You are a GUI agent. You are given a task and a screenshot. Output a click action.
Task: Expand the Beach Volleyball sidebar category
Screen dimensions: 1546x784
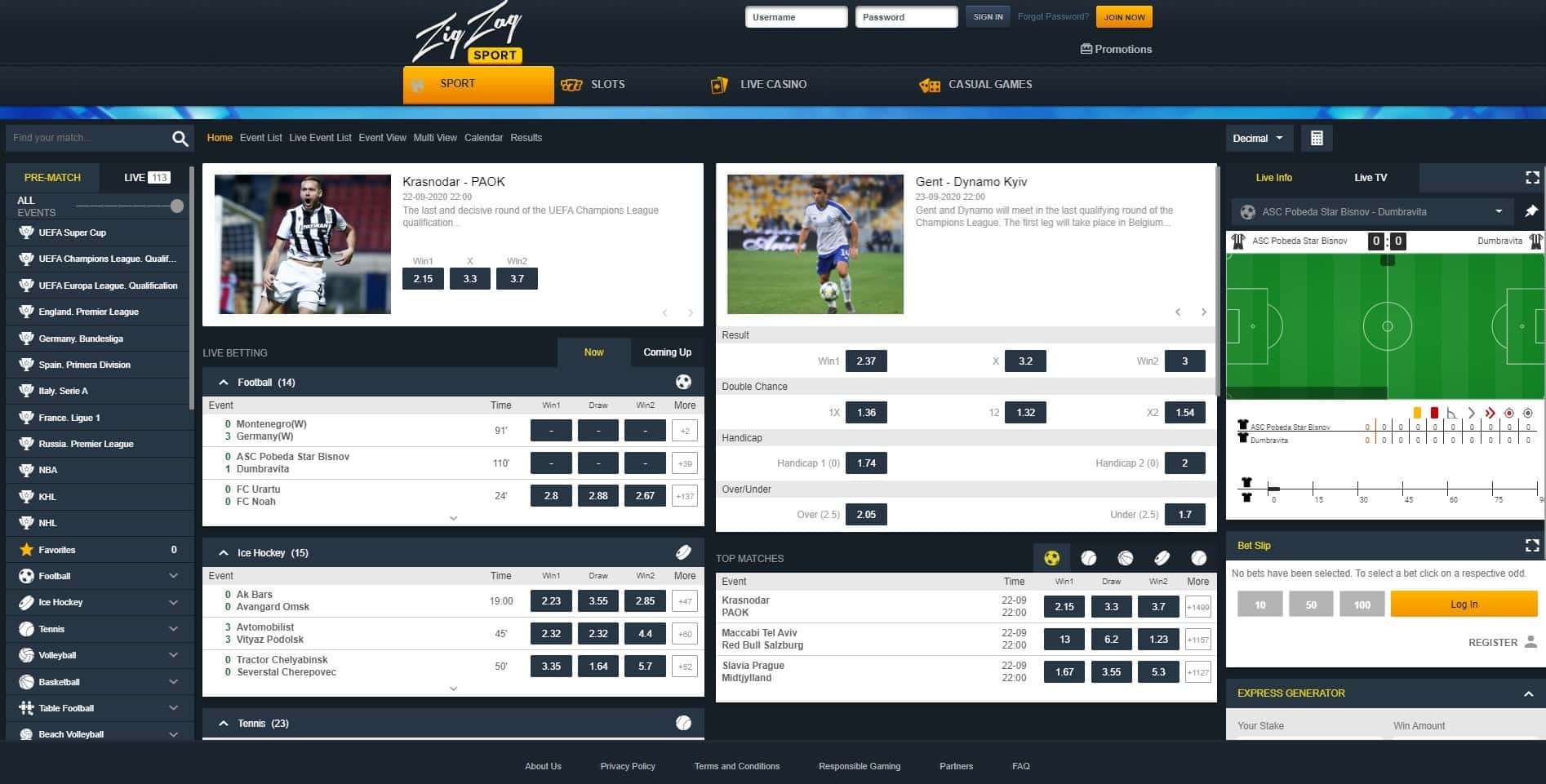(173, 734)
